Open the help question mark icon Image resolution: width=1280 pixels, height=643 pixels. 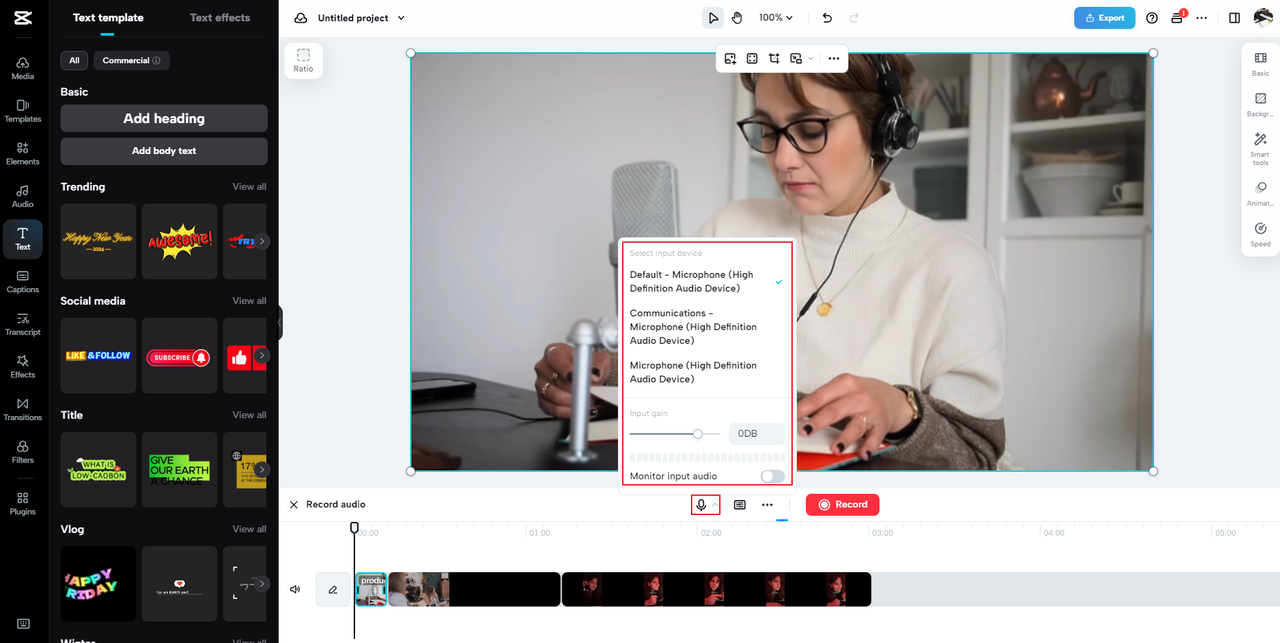1152,18
